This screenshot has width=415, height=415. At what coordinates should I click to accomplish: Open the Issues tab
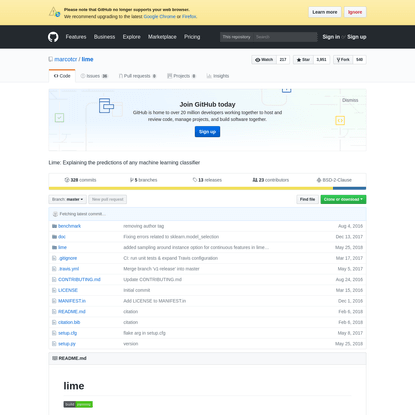[x=94, y=76]
